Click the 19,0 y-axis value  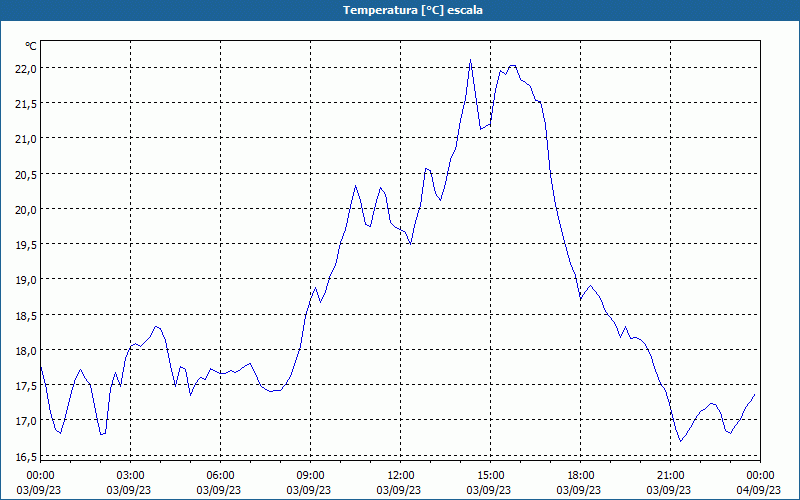tap(25, 280)
